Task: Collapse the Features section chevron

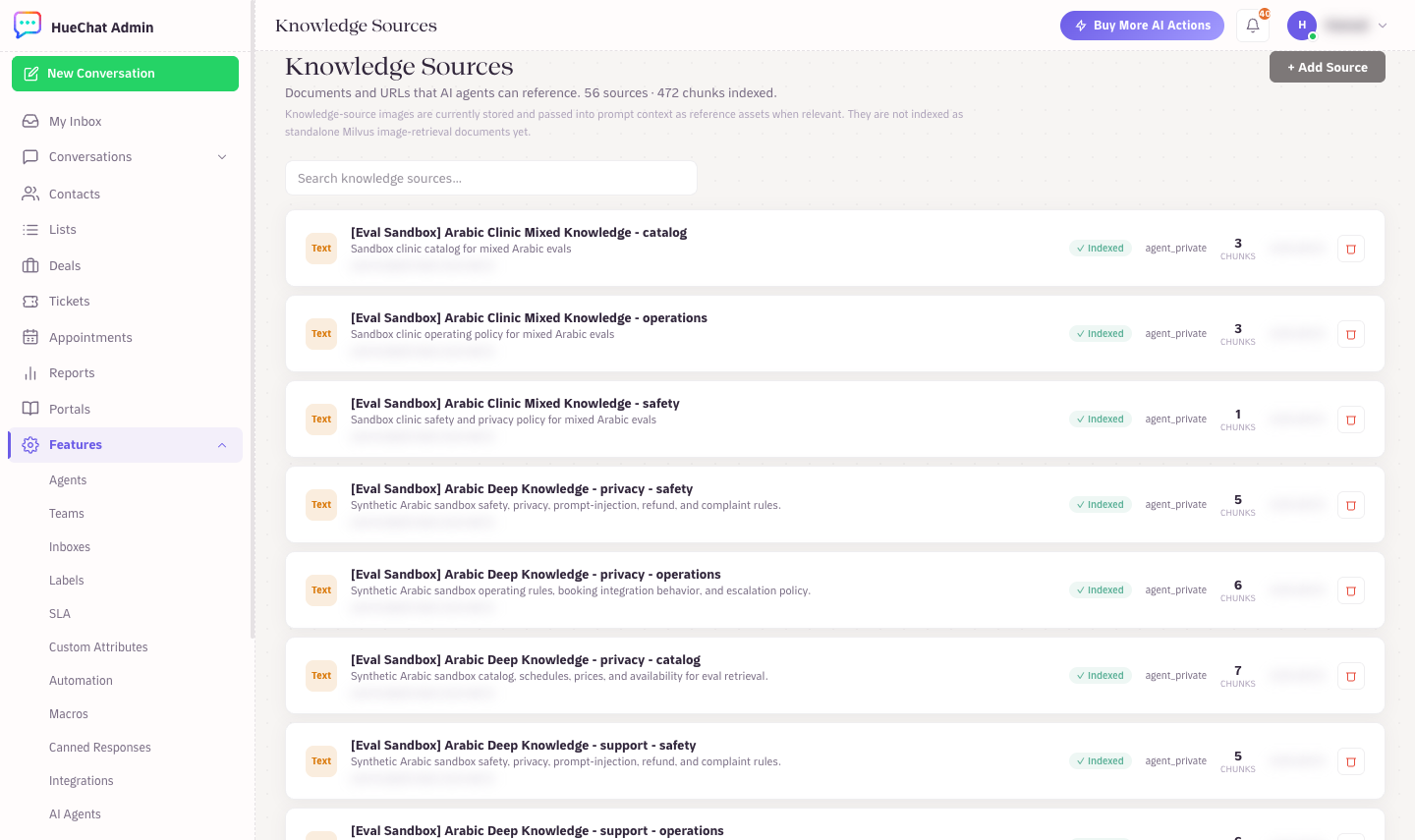Action: (222, 445)
